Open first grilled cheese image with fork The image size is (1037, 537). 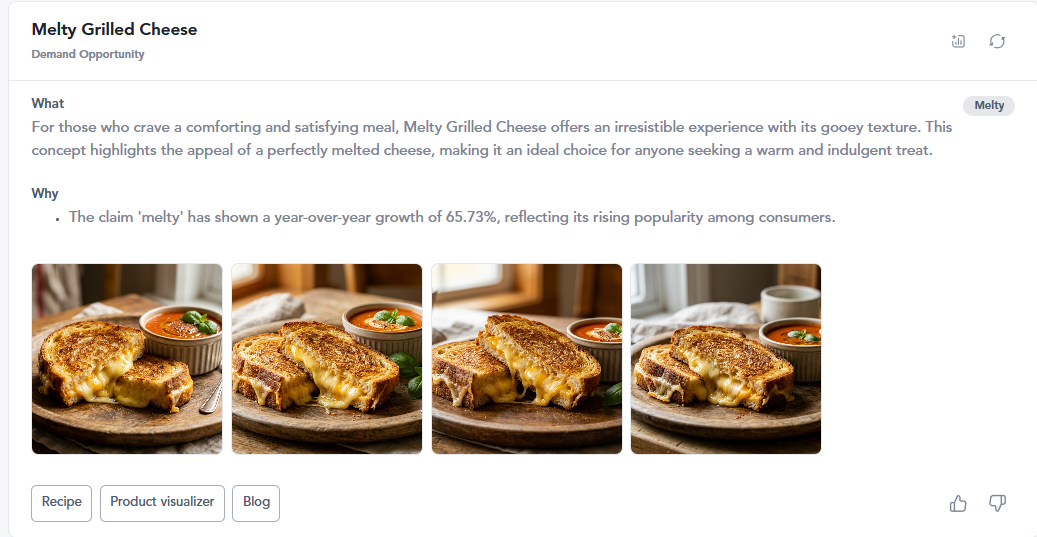coord(127,359)
